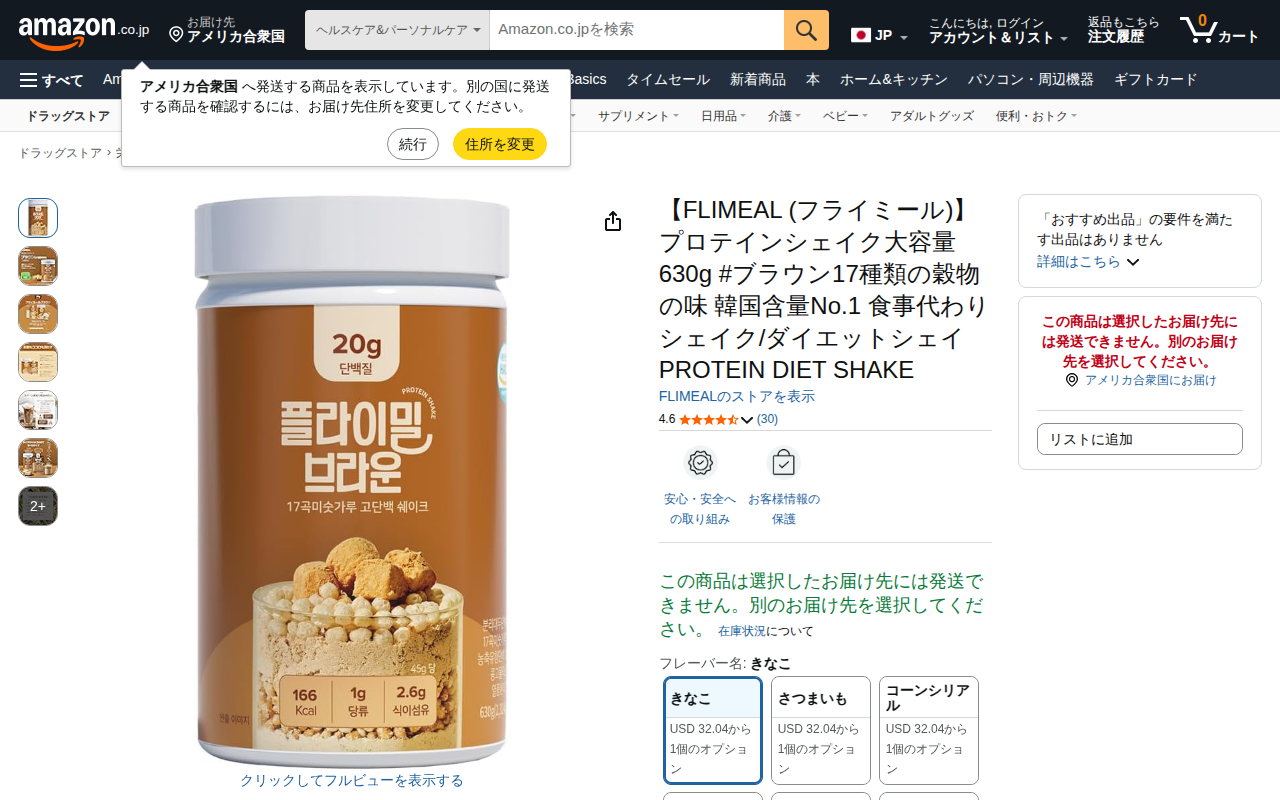Open the タイムセール nav item
The height and width of the screenshot is (800, 1280).
pyautogui.click(x=668, y=80)
